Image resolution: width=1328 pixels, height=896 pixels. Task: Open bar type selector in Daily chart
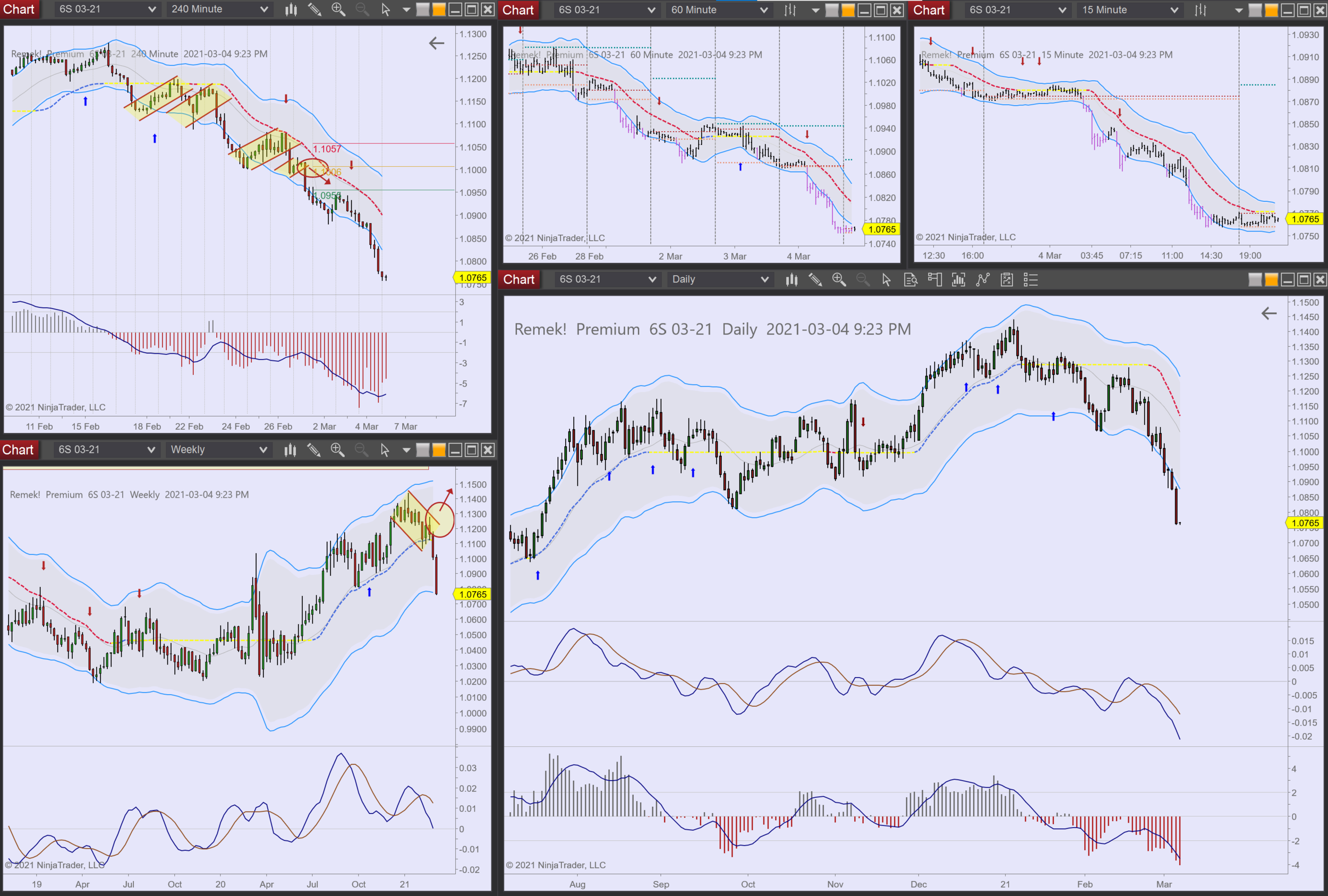click(791, 279)
